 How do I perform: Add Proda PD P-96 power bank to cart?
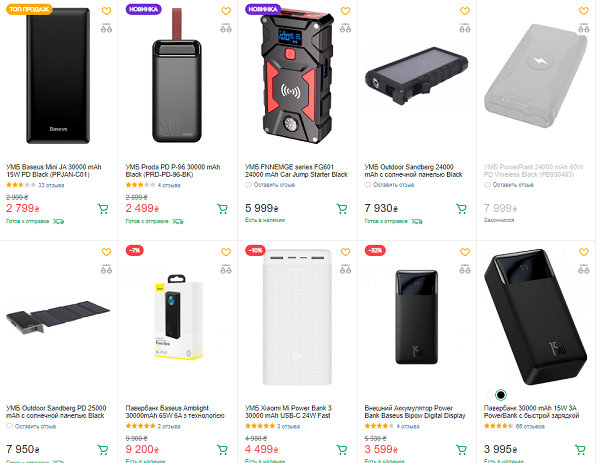pyautogui.click(x=222, y=209)
